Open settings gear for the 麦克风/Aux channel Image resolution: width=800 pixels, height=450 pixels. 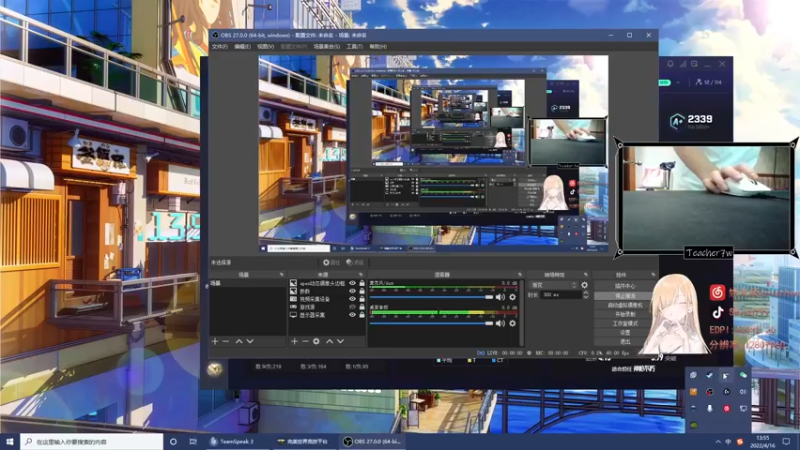click(x=512, y=297)
